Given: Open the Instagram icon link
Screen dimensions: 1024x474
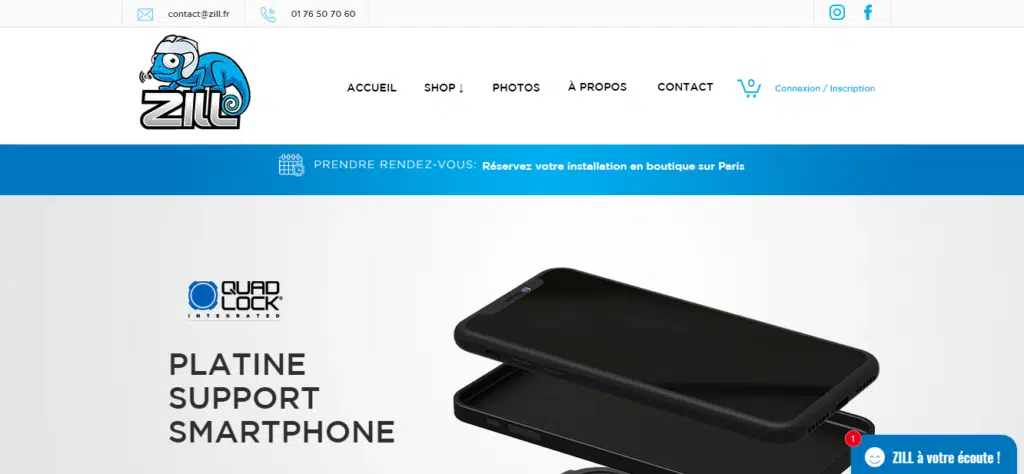Looking at the screenshot, I should [x=837, y=12].
